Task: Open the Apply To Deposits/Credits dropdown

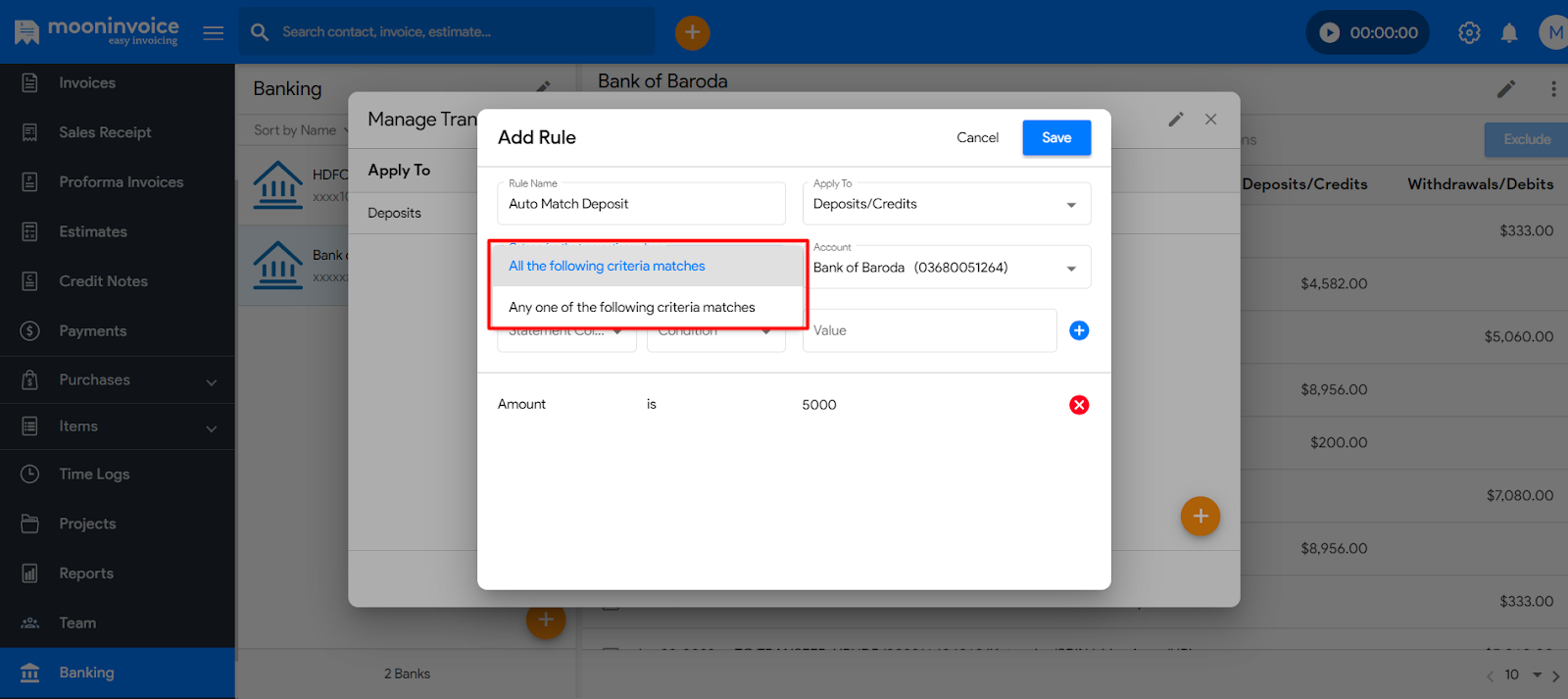Action: tap(946, 204)
